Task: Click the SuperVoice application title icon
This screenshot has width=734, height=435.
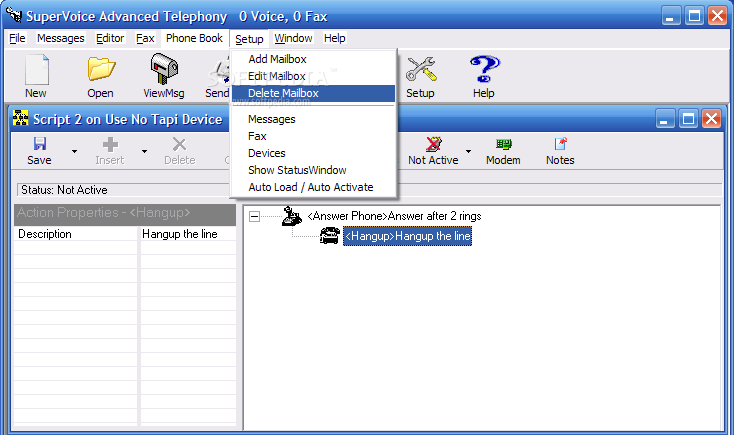Action: [x=14, y=15]
